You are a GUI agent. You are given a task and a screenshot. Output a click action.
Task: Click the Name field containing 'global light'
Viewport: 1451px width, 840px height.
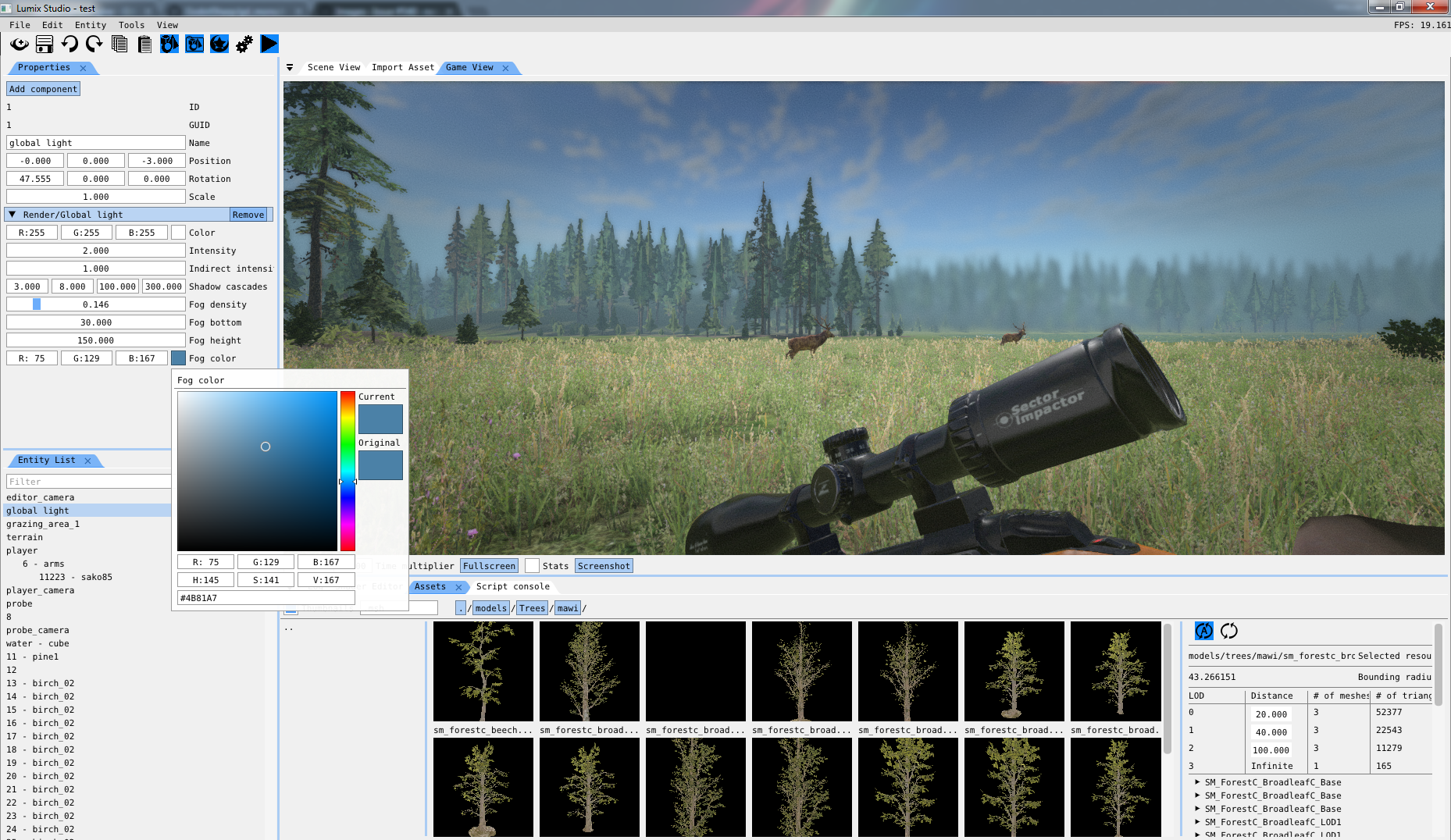coord(95,143)
